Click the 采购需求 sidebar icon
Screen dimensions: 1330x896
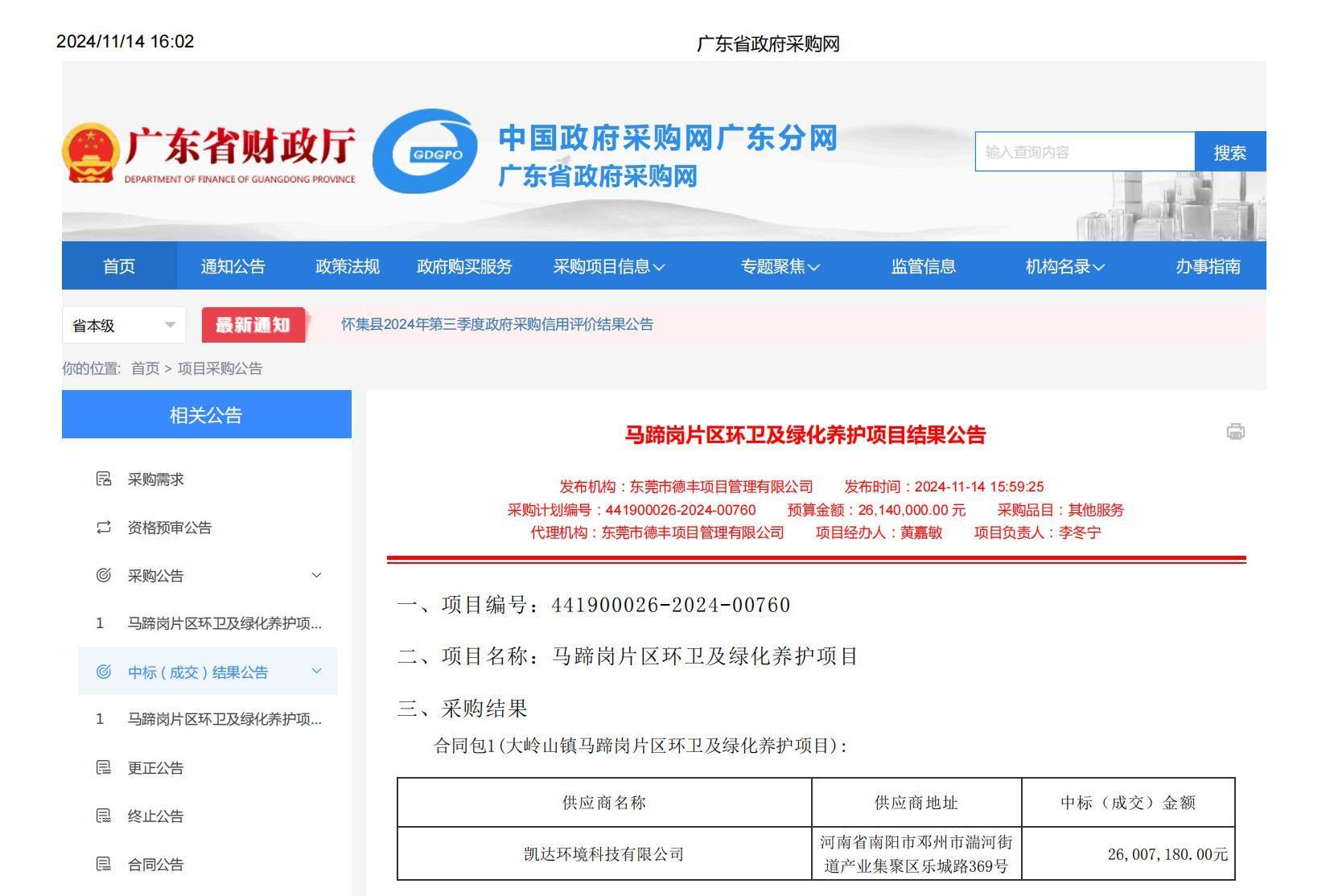tap(104, 479)
